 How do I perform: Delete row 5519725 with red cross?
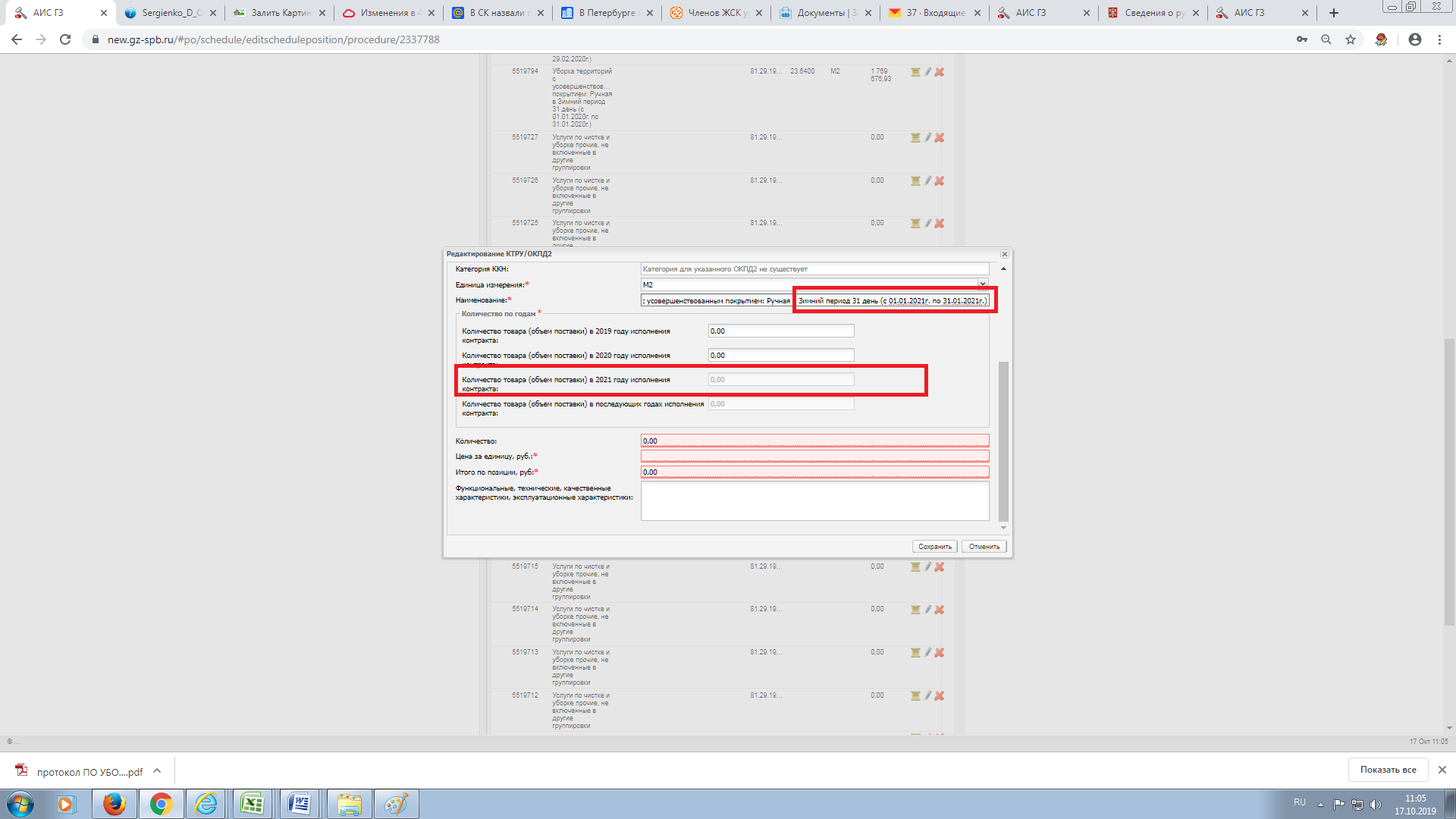click(x=940, y=224)
